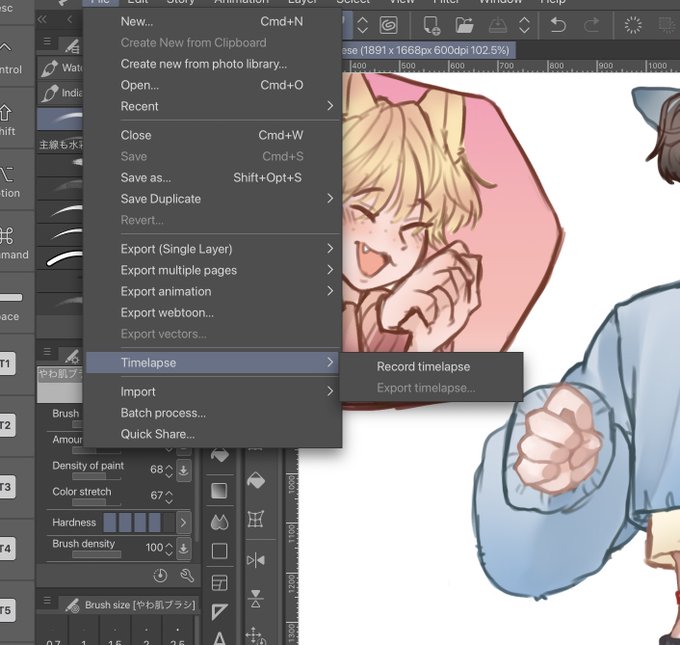Set Hardness to the fourth block

[154, 522]
